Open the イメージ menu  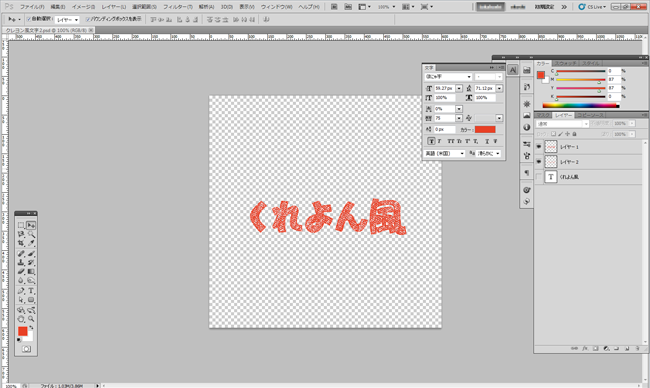(83, 7)
